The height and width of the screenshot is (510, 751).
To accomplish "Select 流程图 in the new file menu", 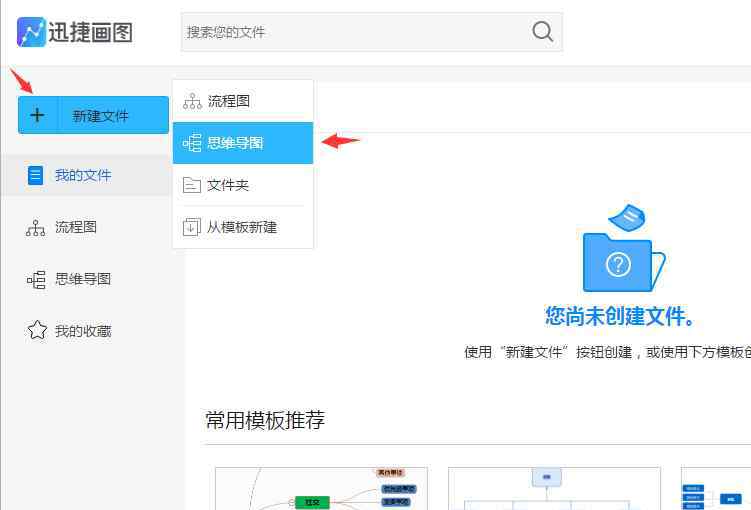I will pyautogui.click(x=243, y=101).
